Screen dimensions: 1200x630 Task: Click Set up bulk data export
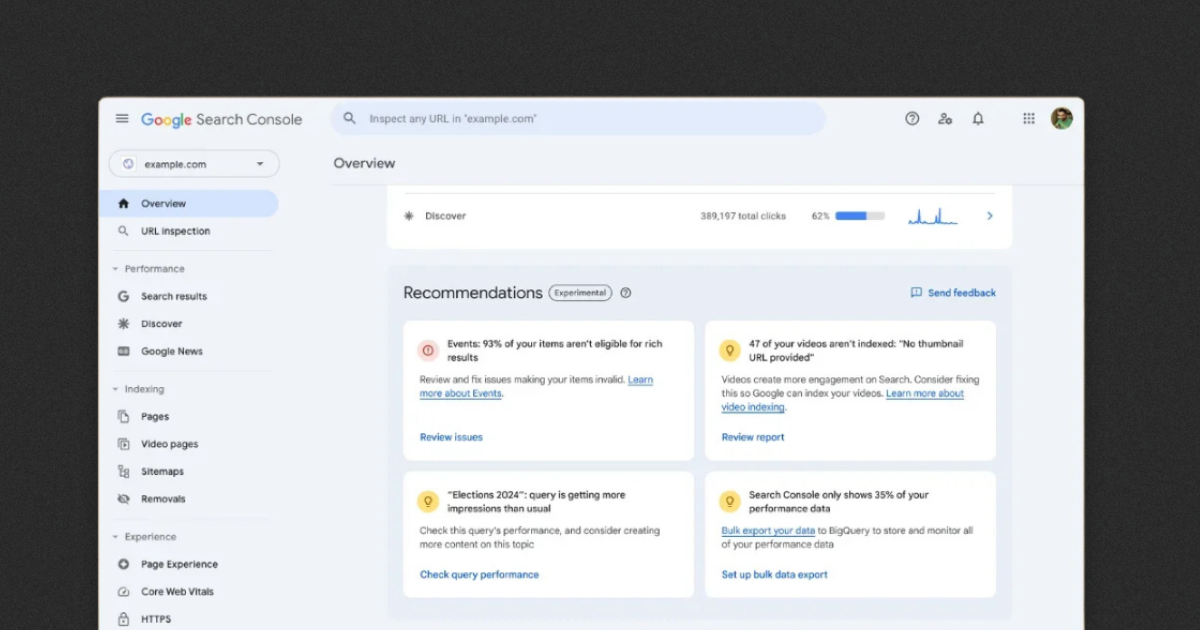775,575
